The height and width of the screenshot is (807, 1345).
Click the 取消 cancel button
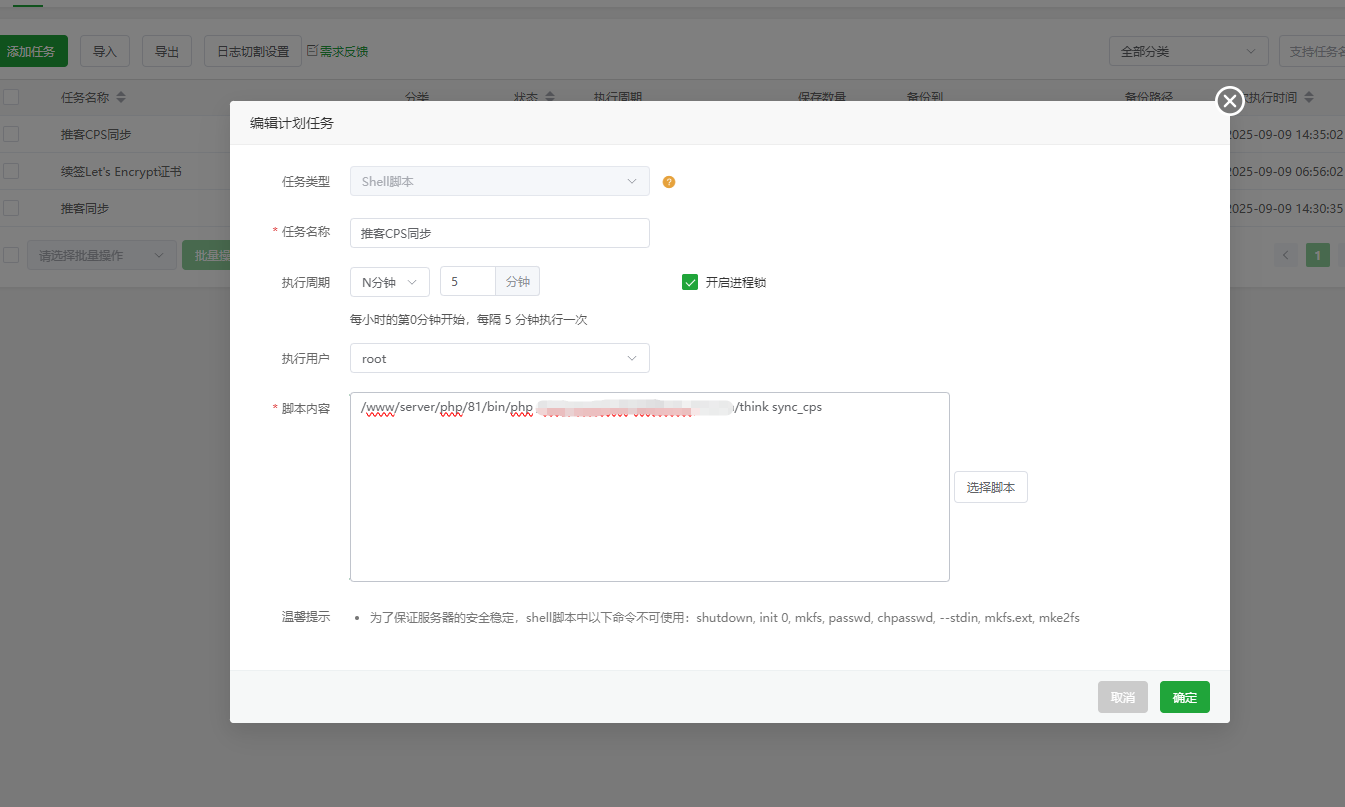(1122, 697)
